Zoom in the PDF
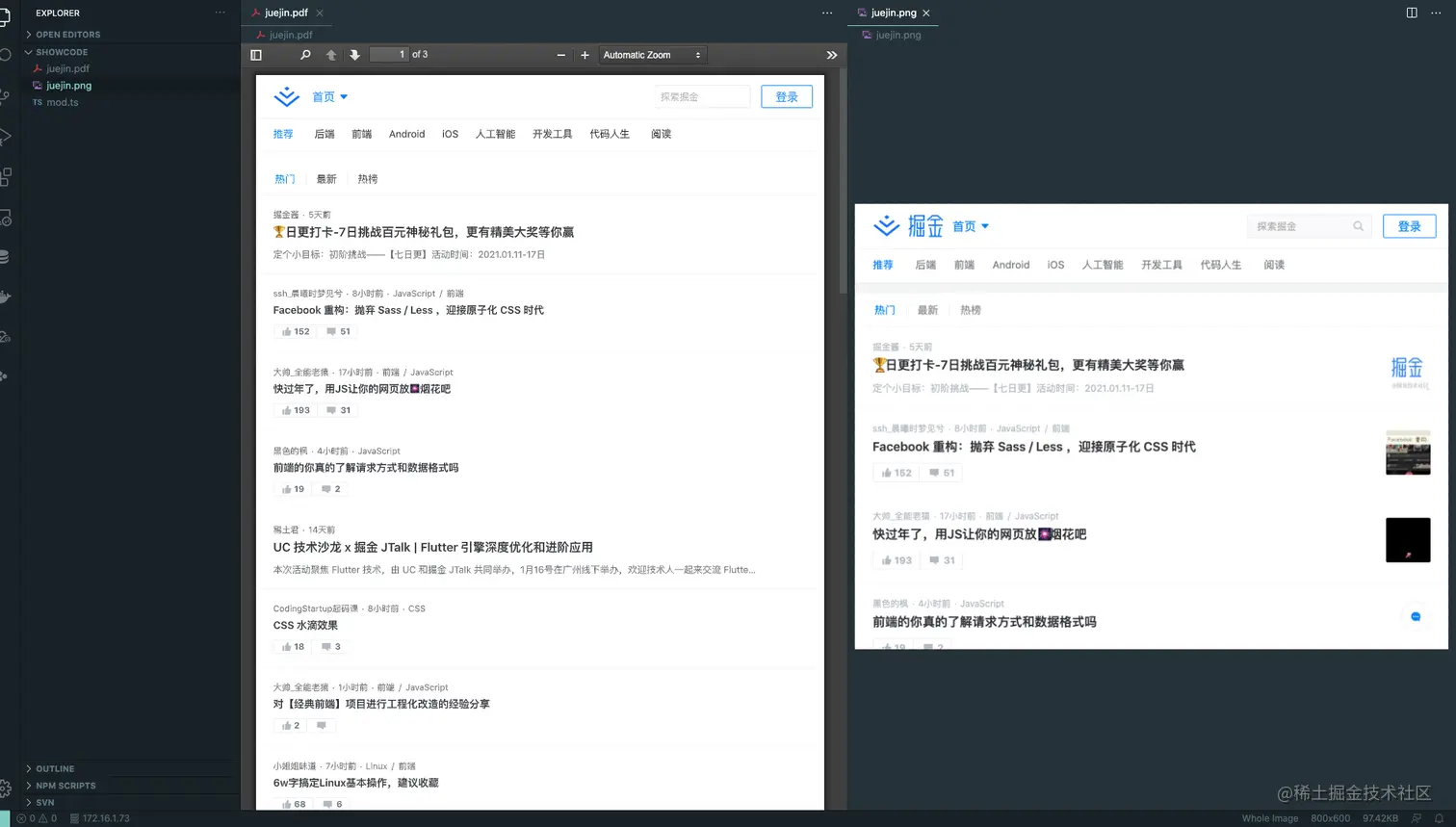The width and height of the screenshot is (1456, 827). pos(585,55)
